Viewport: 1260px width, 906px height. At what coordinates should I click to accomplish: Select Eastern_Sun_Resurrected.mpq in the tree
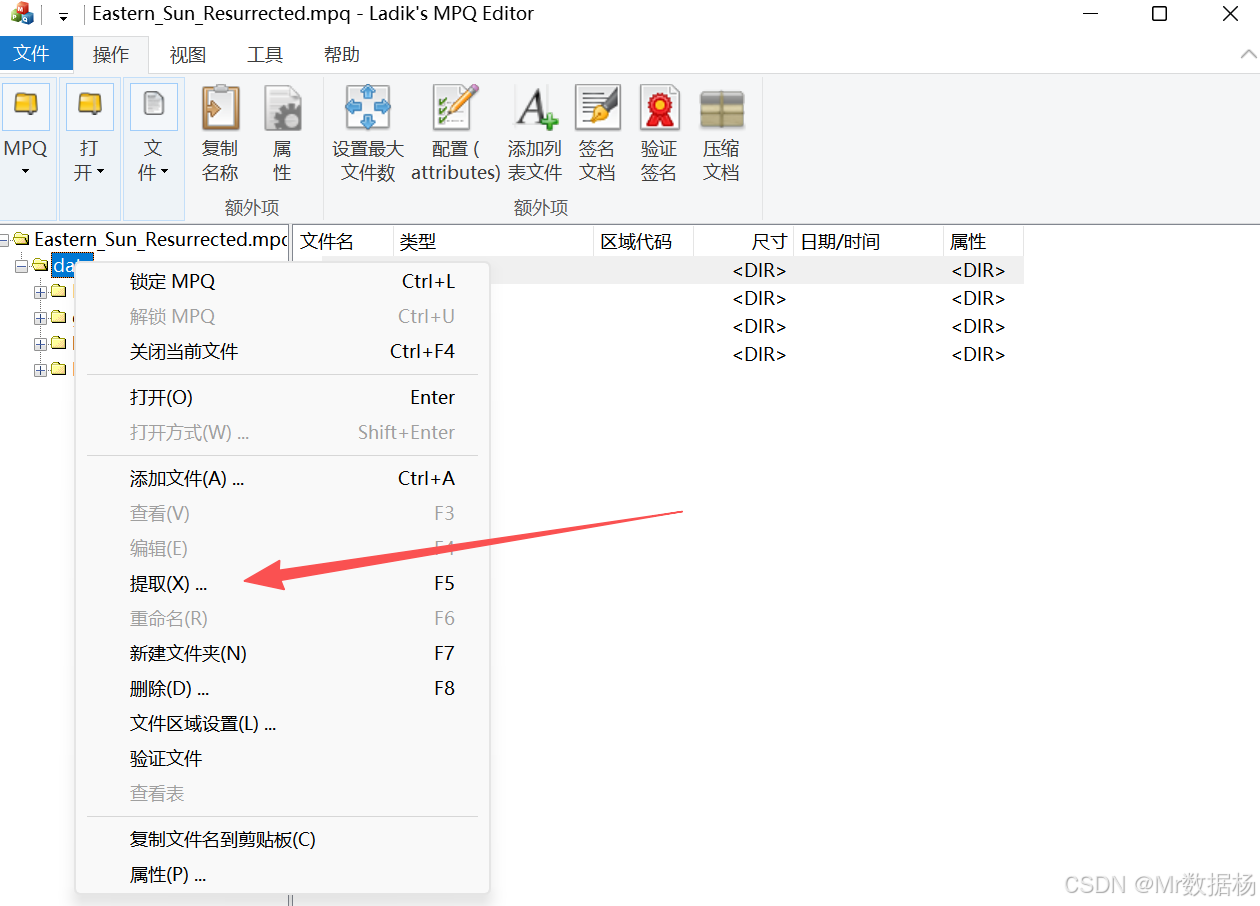tap(161, 240)
